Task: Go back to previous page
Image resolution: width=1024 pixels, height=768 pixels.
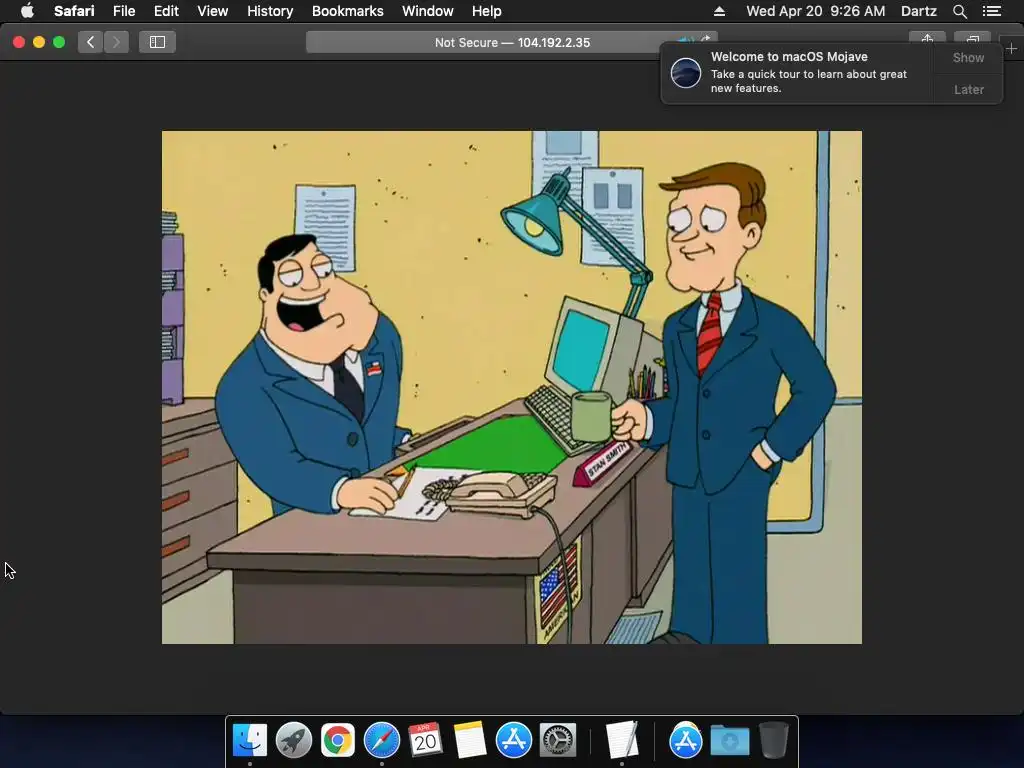Action: click(x=91, y=42)
